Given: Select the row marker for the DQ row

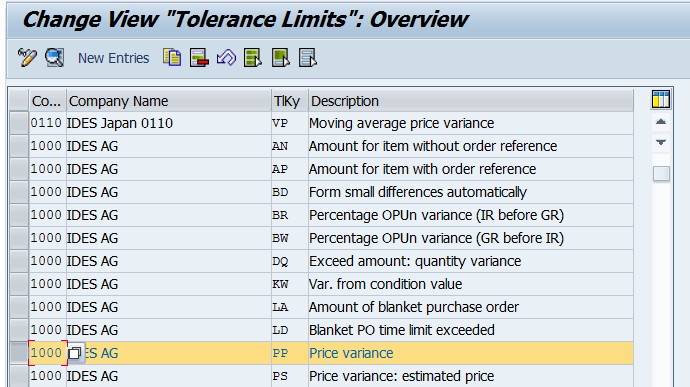Looking at the screenshot, I should click(x=19, y=261).
